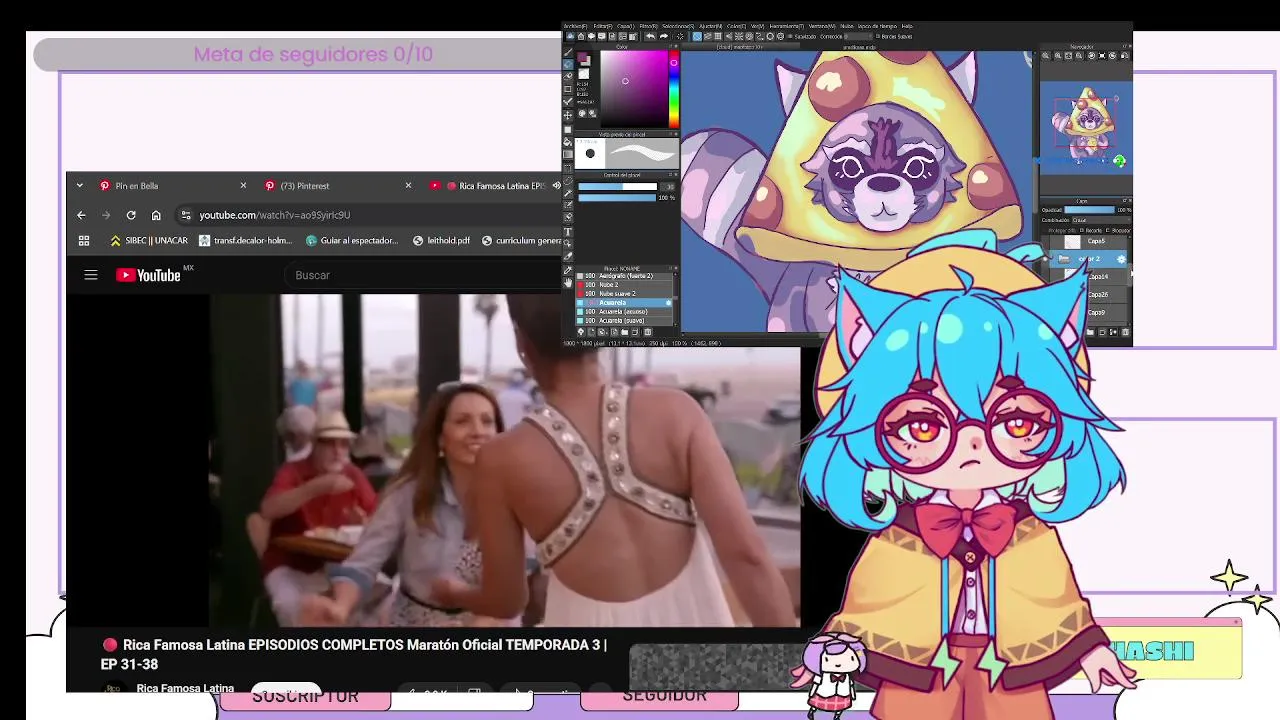Select the Eyedropper tool
Image resolution: width=1280 pixels, height=720 pixels.
[568, 269]
